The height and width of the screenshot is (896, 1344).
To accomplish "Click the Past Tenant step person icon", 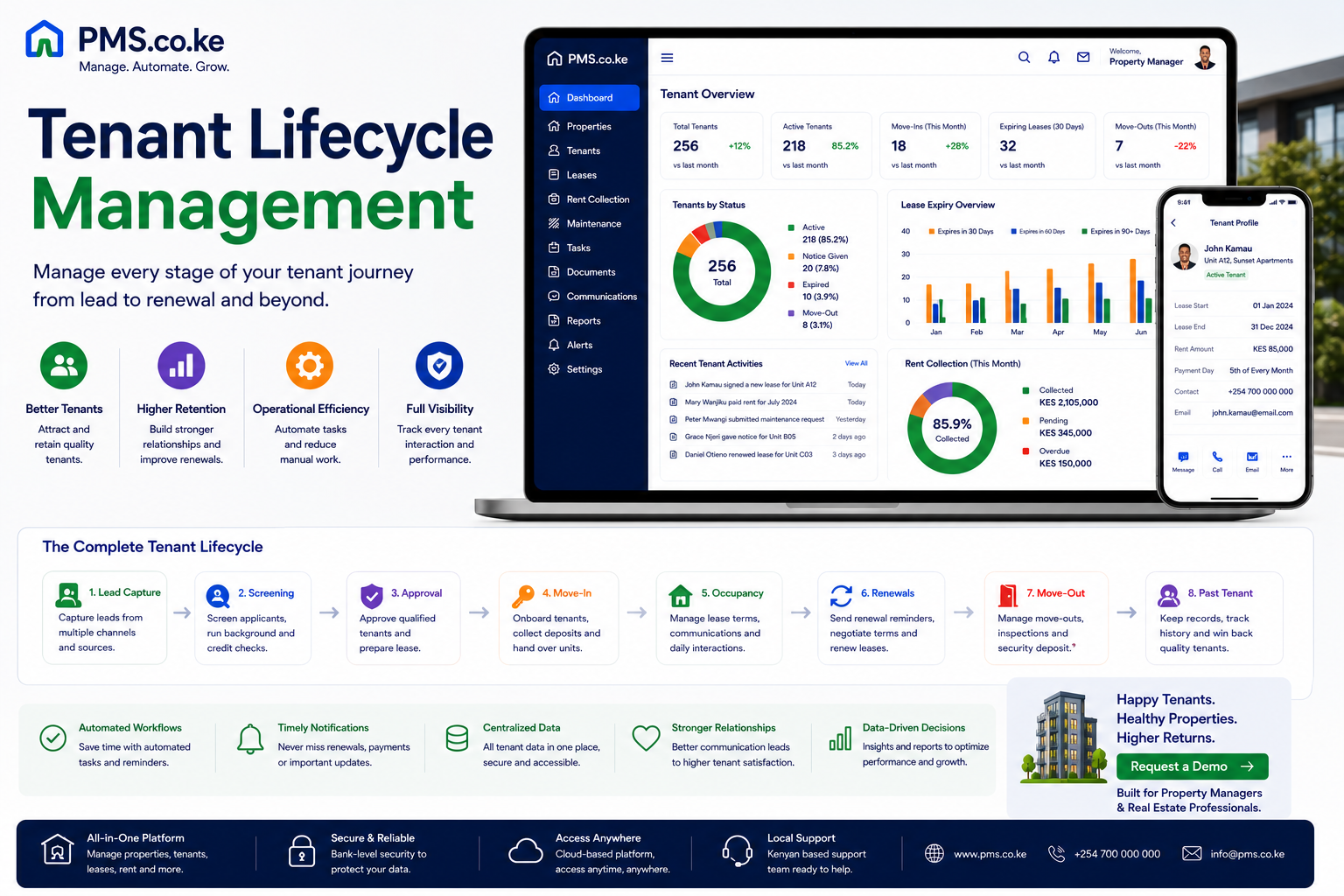I will click(x=1169, y=596).
